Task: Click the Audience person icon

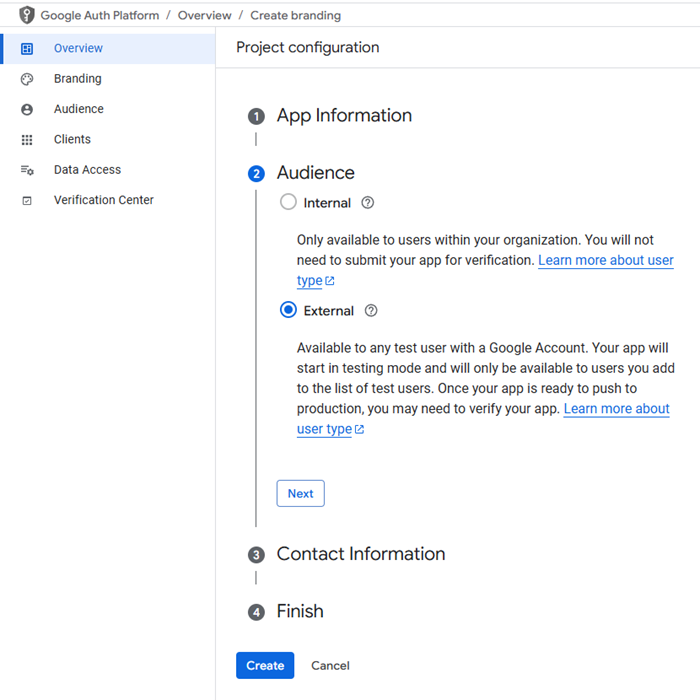Action: [x=27, y=109]
